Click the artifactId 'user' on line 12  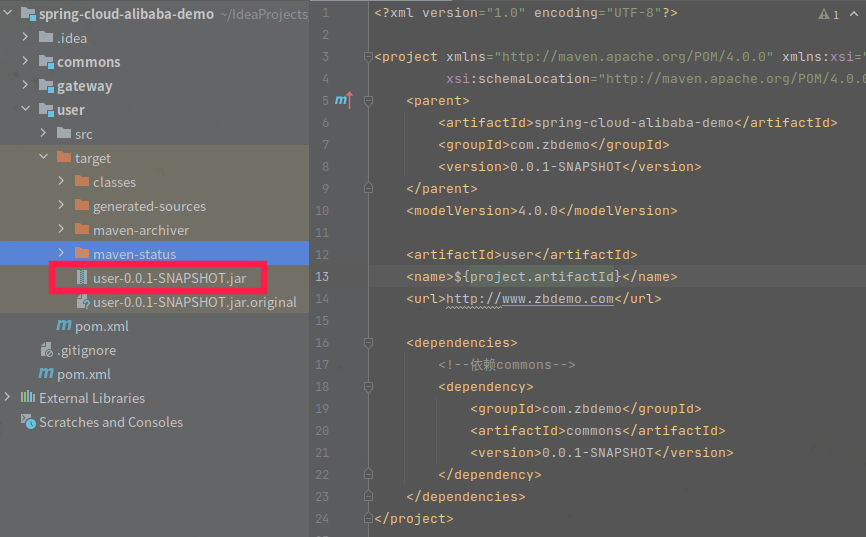click(518, 254)
